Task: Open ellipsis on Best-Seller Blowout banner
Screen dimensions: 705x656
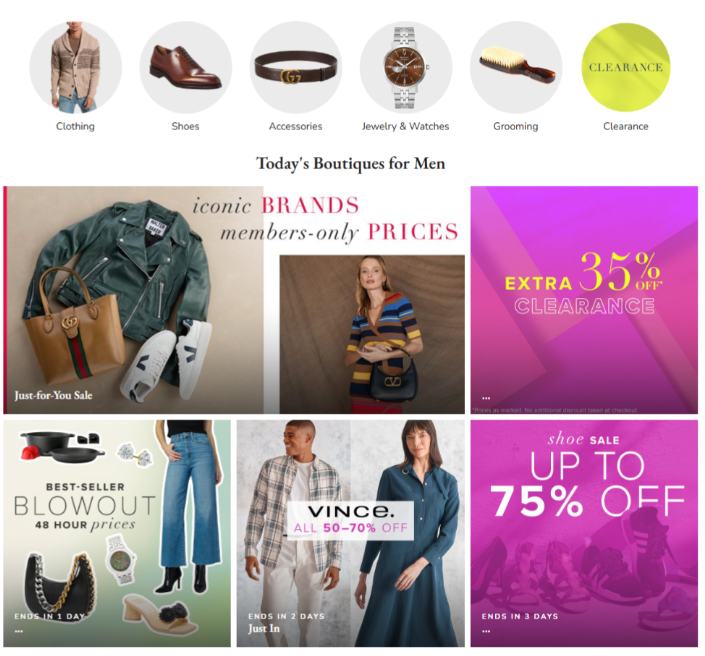Action: click(x=18, y=631)
